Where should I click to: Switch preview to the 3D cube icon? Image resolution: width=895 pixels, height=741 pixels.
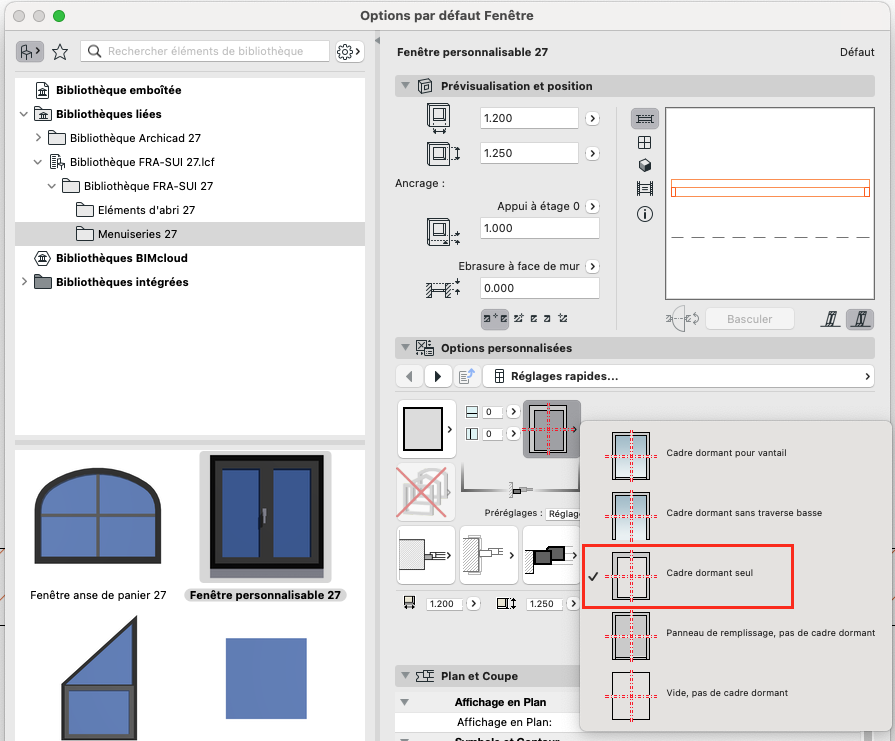(x=644, y=166)
